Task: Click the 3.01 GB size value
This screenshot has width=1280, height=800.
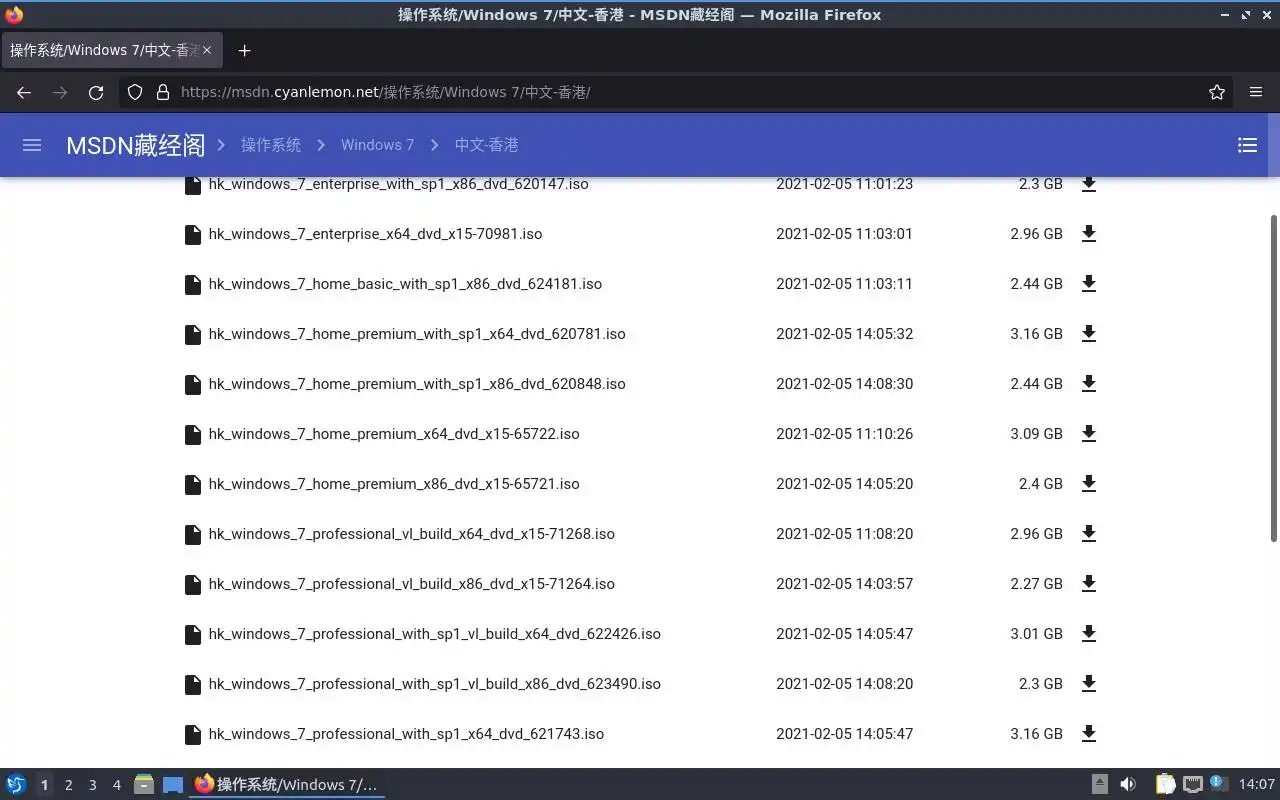Action: (x=1036, y=634)
